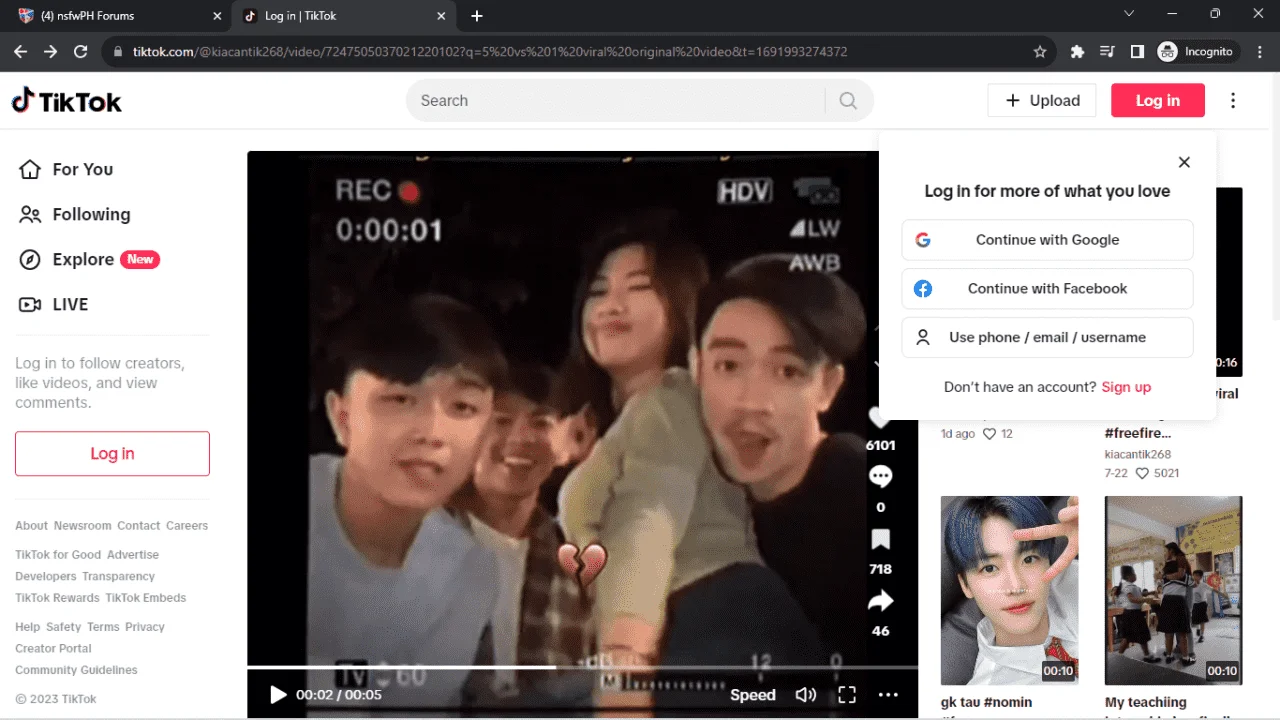The width and height of the screenshot is (1280, 720).
Task: Click the address bar URL
Action: pyautogui.click(x=490, y=52)
